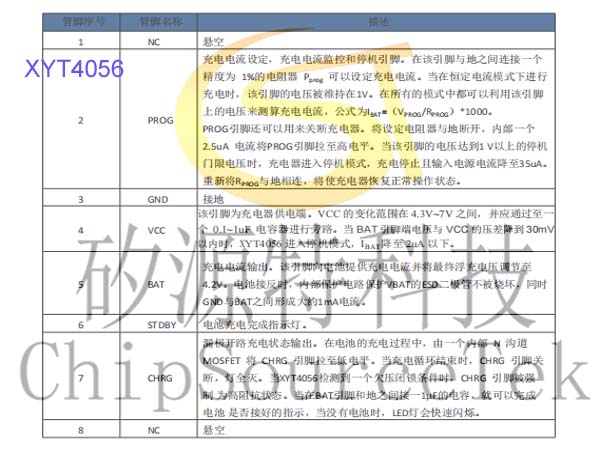The image size is (600, 450).
Task: Click 悬空 description in row 8
Action: [213, 430]
